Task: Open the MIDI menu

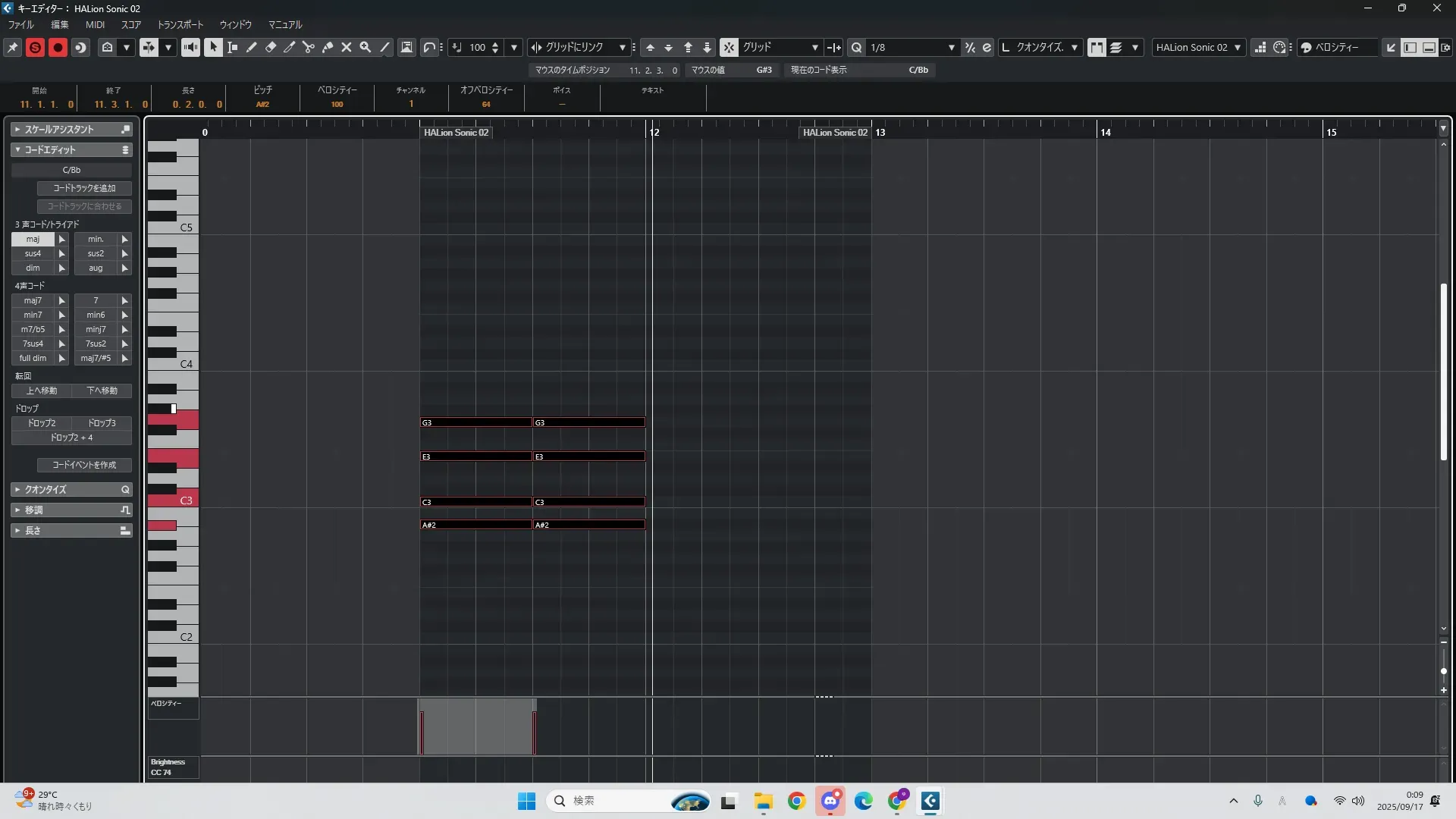Action: tap(95, 25)
